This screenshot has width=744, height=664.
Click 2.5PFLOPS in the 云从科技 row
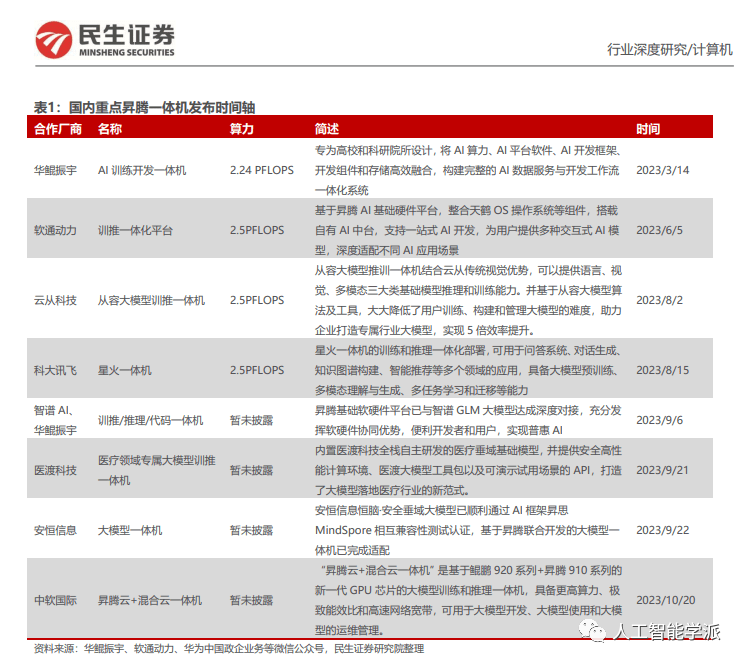click(x=257, y=300)
